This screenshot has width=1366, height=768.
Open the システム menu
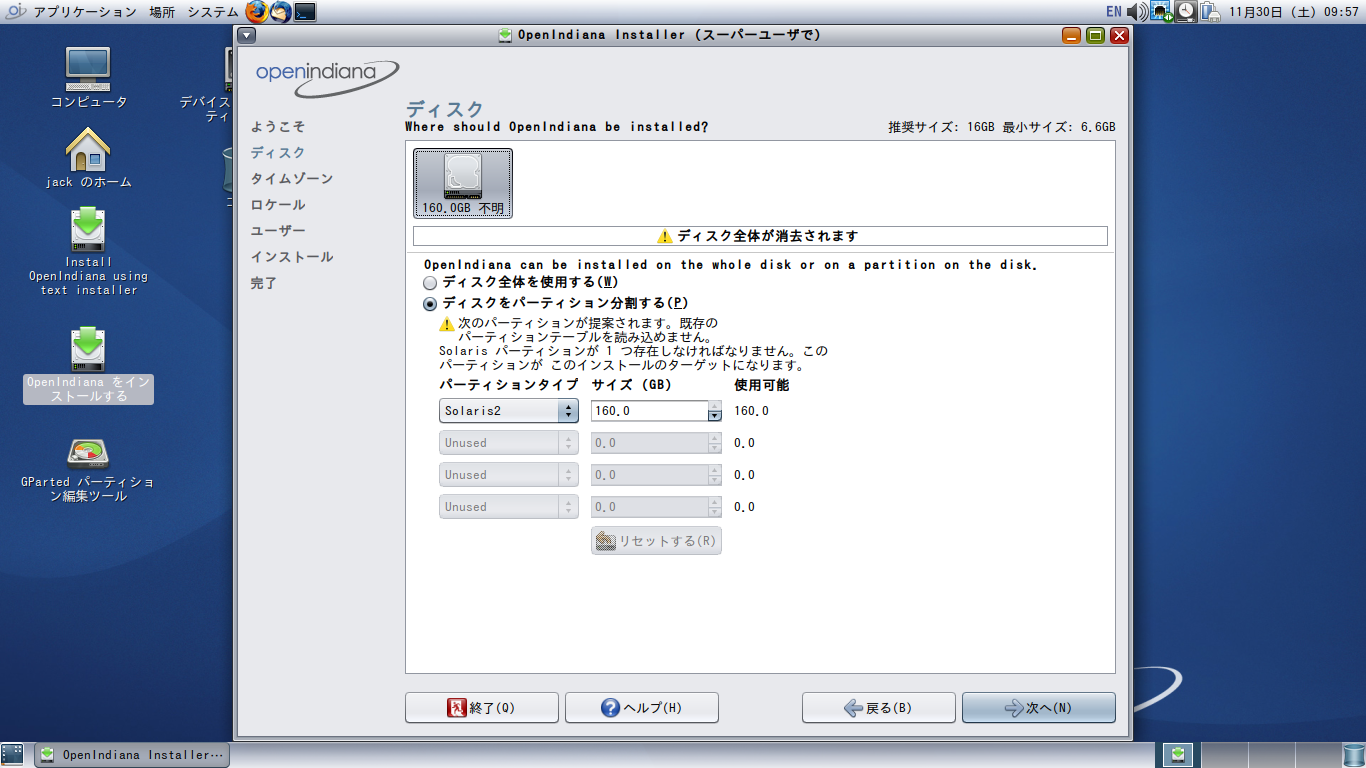click(x=212, y=12)
